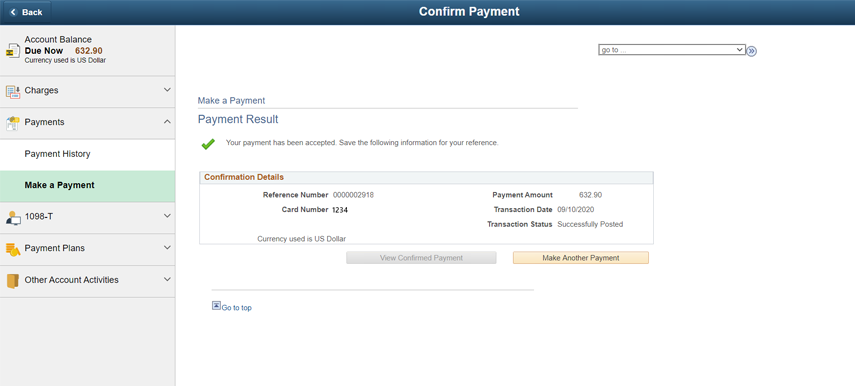Expand the 1098-T section chevron
Screen dimensions: 855x386
coord(167,216)
